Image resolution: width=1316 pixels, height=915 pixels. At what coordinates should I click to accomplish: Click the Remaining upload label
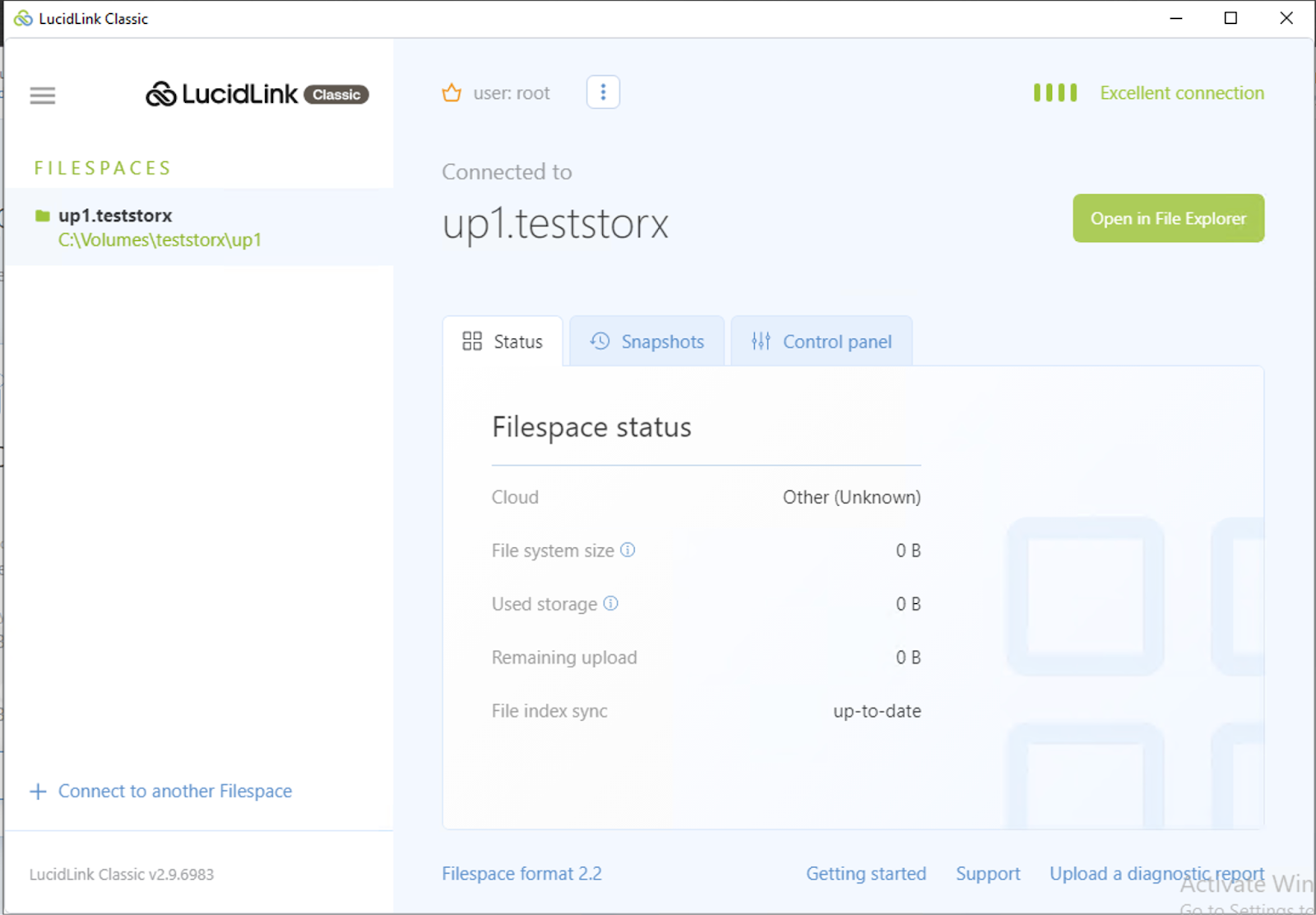point(564,657)
